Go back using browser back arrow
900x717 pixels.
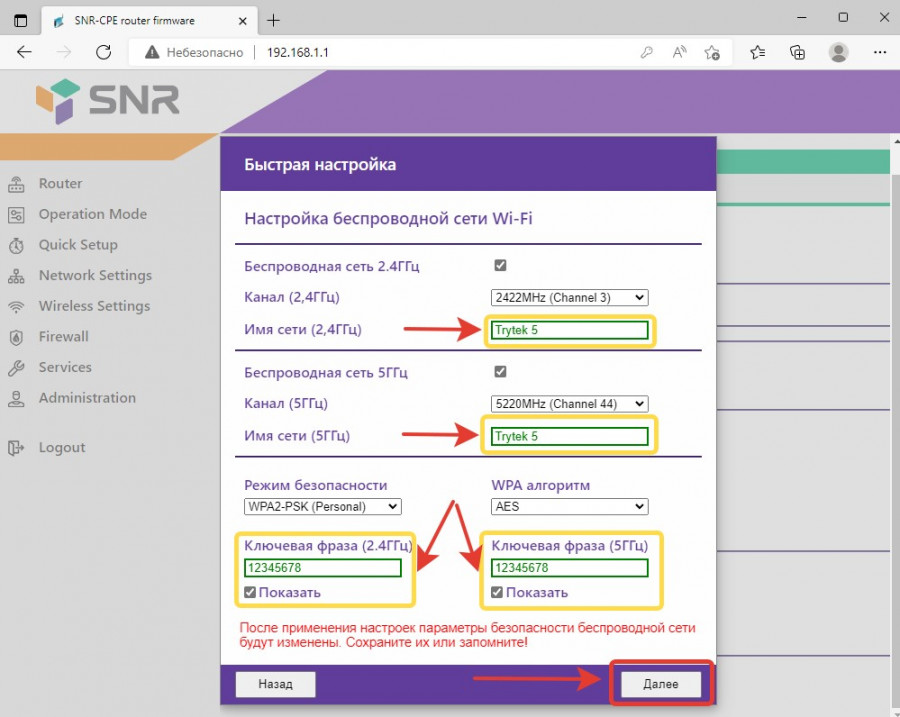(25, 52)
